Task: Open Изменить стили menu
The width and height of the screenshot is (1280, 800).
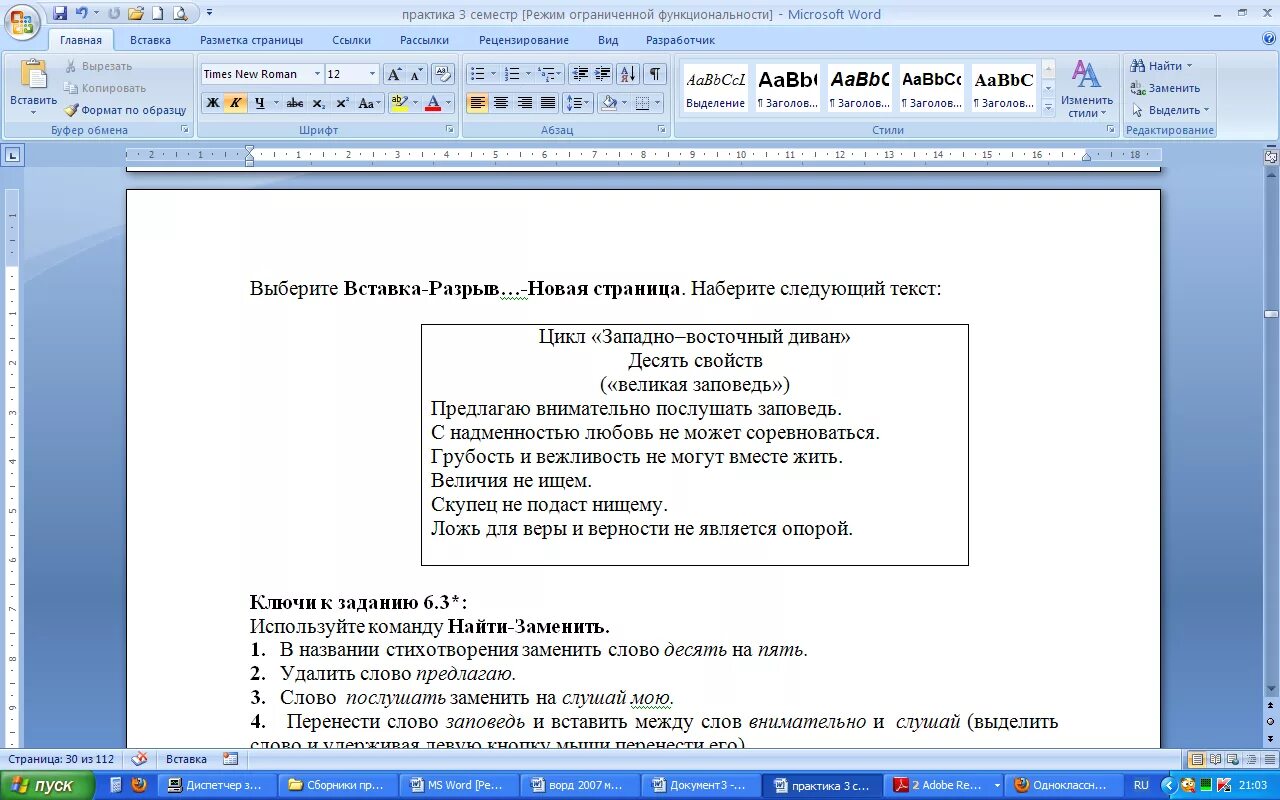Action: [1087, 89]
